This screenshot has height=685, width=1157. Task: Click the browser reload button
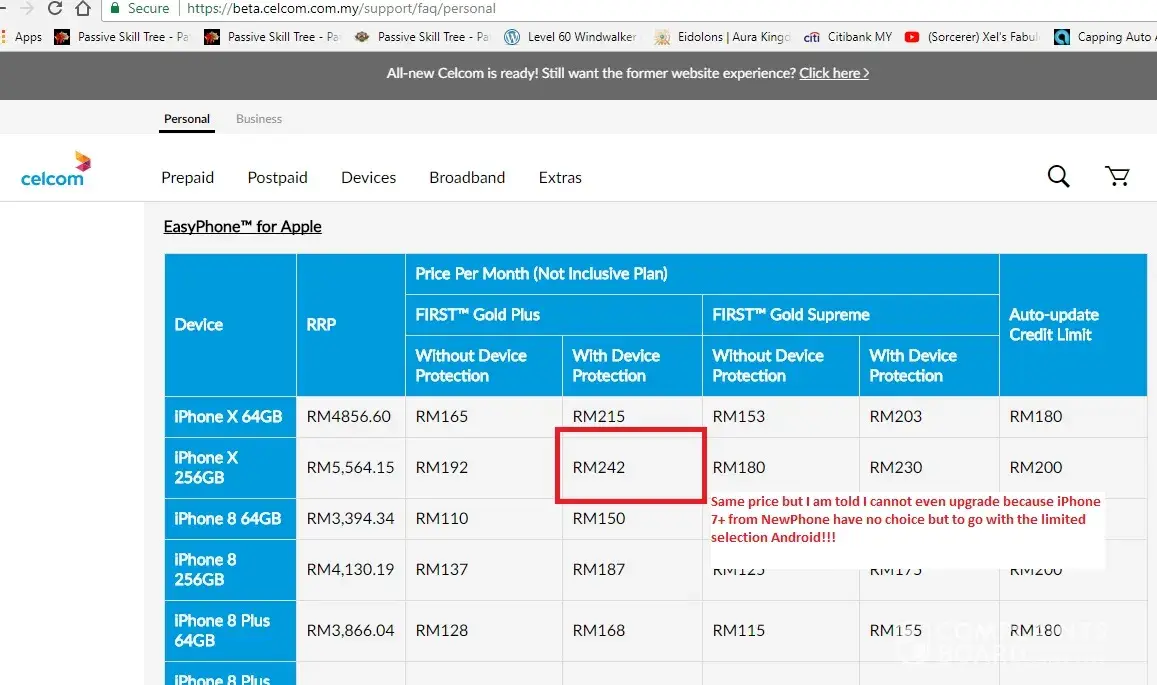point(54,9)
